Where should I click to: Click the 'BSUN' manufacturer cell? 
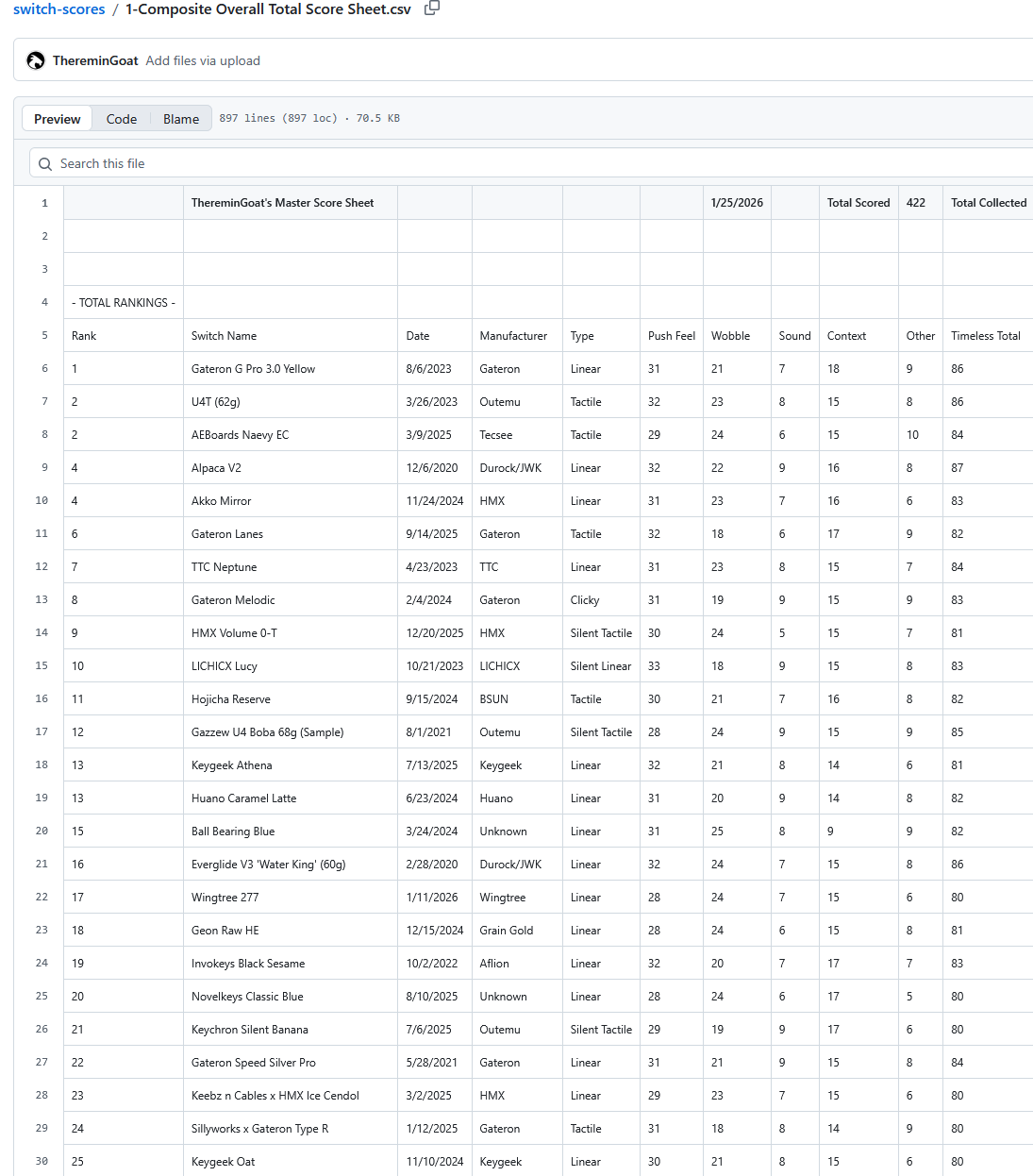tap(517, 698)
